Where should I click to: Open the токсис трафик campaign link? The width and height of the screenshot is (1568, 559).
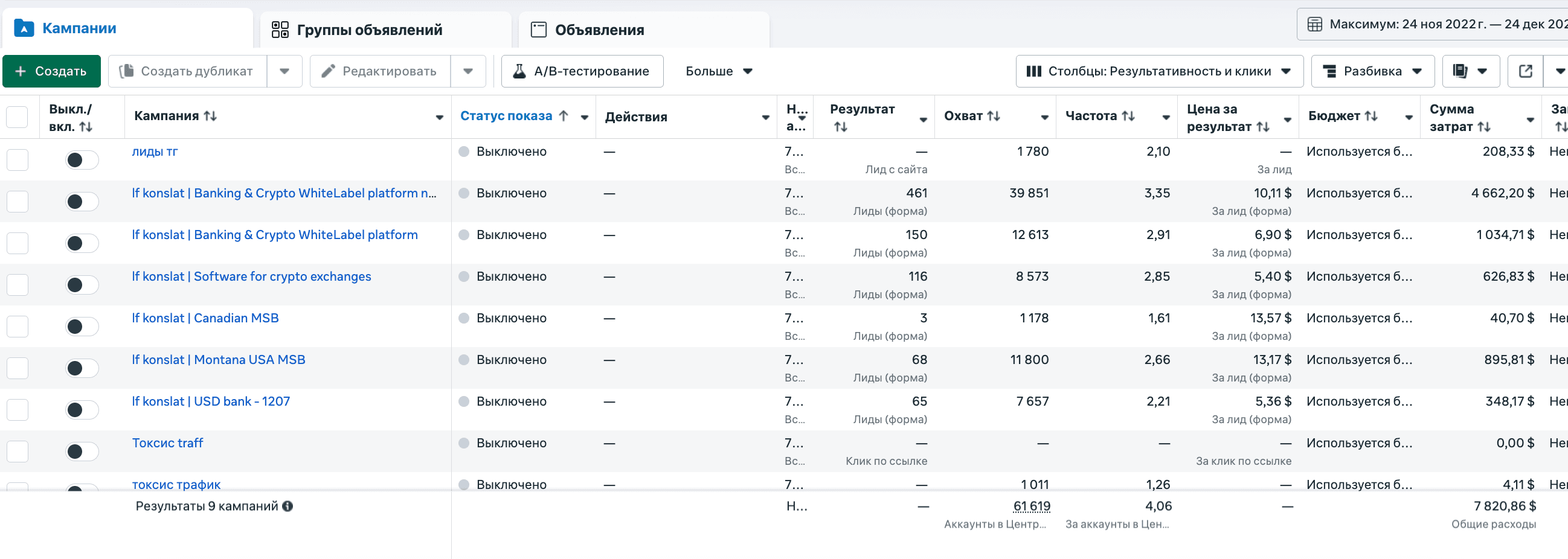tap(176, 485)
